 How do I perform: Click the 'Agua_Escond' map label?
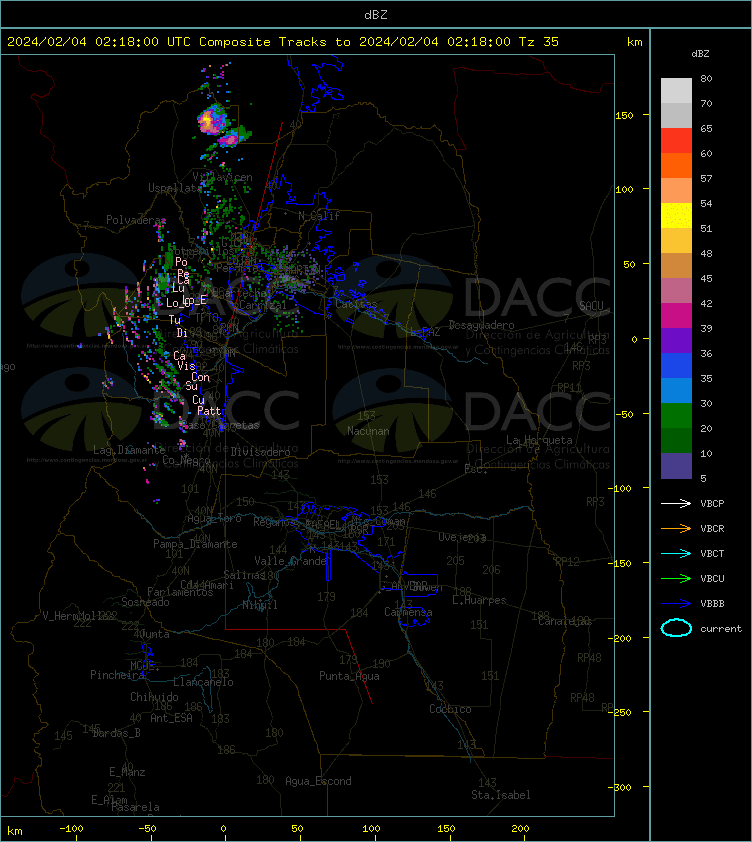point(318,781)
